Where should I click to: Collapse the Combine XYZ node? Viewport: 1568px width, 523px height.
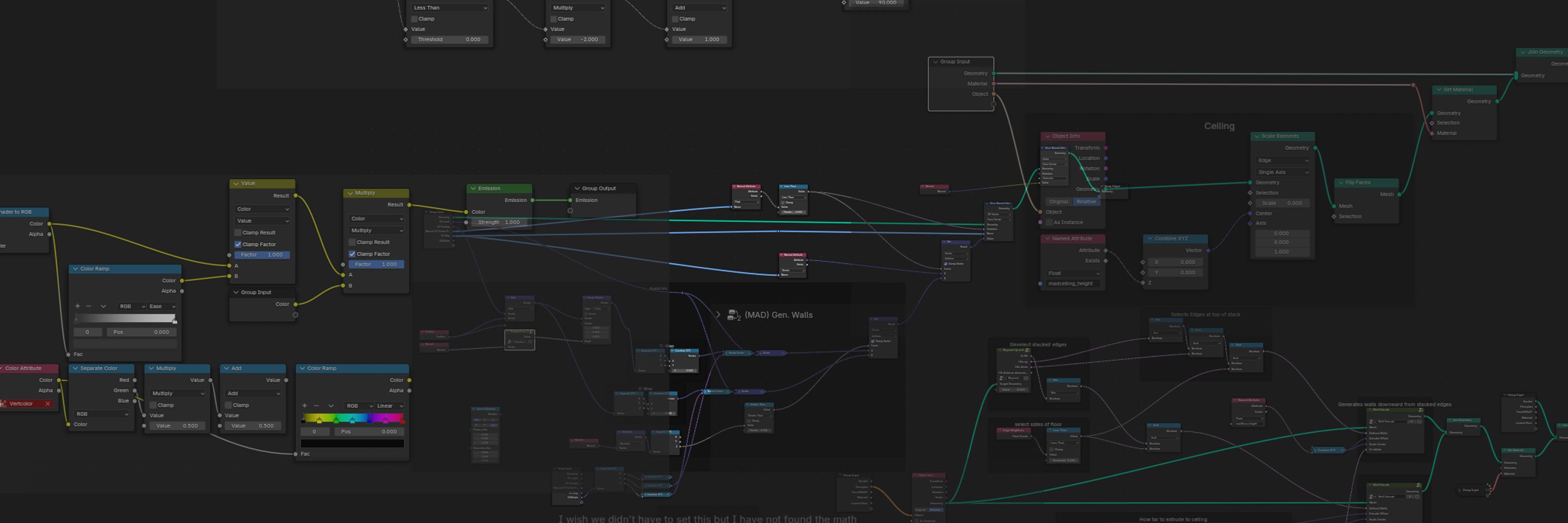click(1150, 238)
